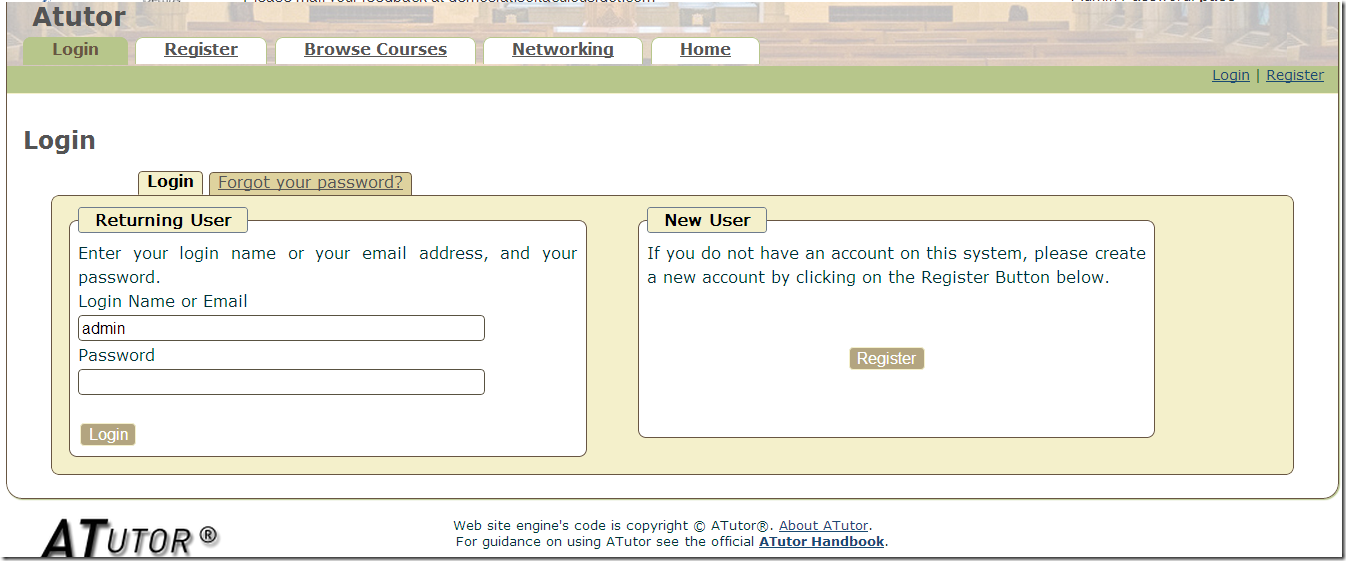Click the Register link in the green bar

[1294, 75]
